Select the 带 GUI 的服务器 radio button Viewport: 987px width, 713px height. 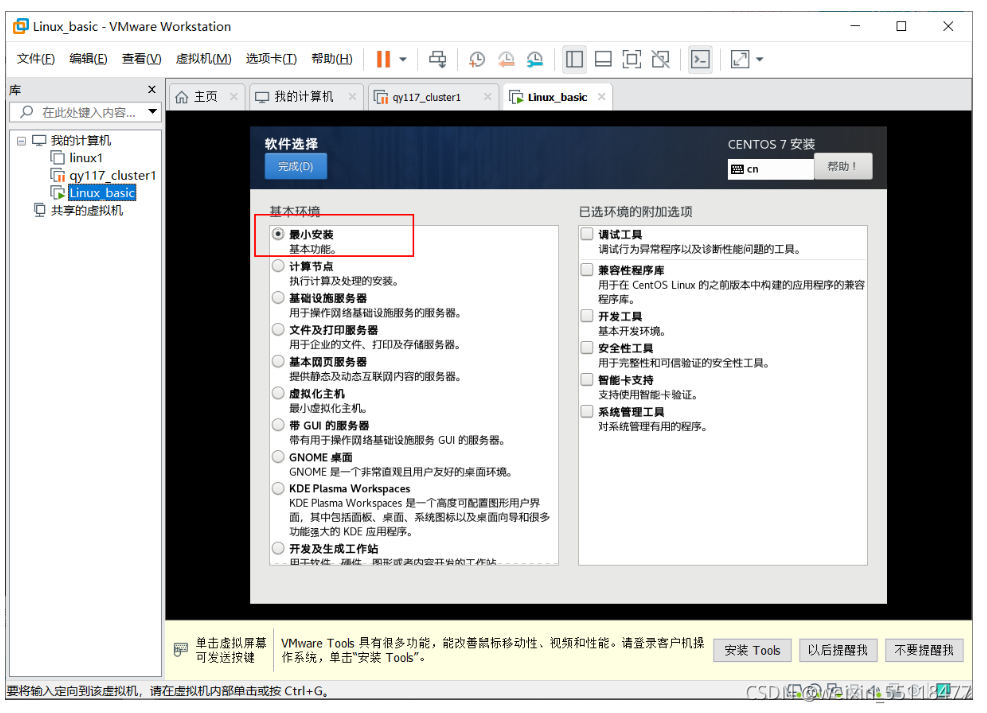click(x=278, y=425)
